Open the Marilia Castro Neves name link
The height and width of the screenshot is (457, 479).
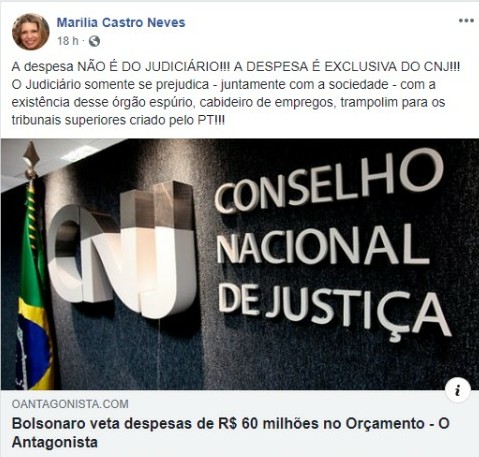point(121,22)
